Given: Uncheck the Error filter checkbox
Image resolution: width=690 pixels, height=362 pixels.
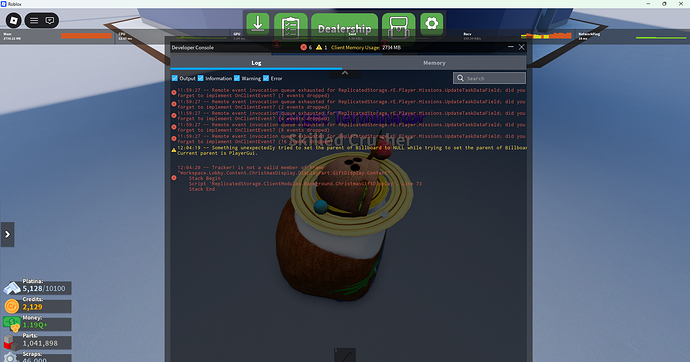Looking at the screenshot, I should point(266,78).
